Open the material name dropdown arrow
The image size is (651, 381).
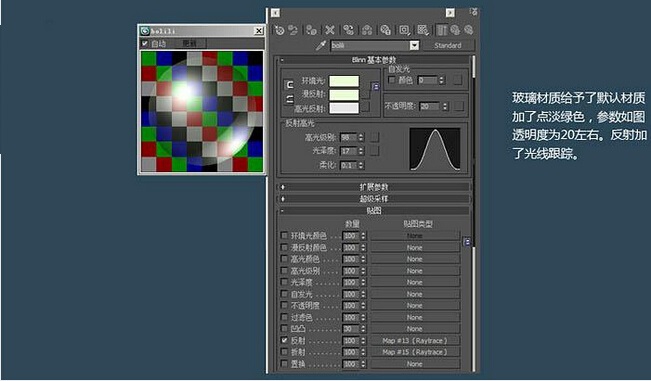(x=414, y=45)
